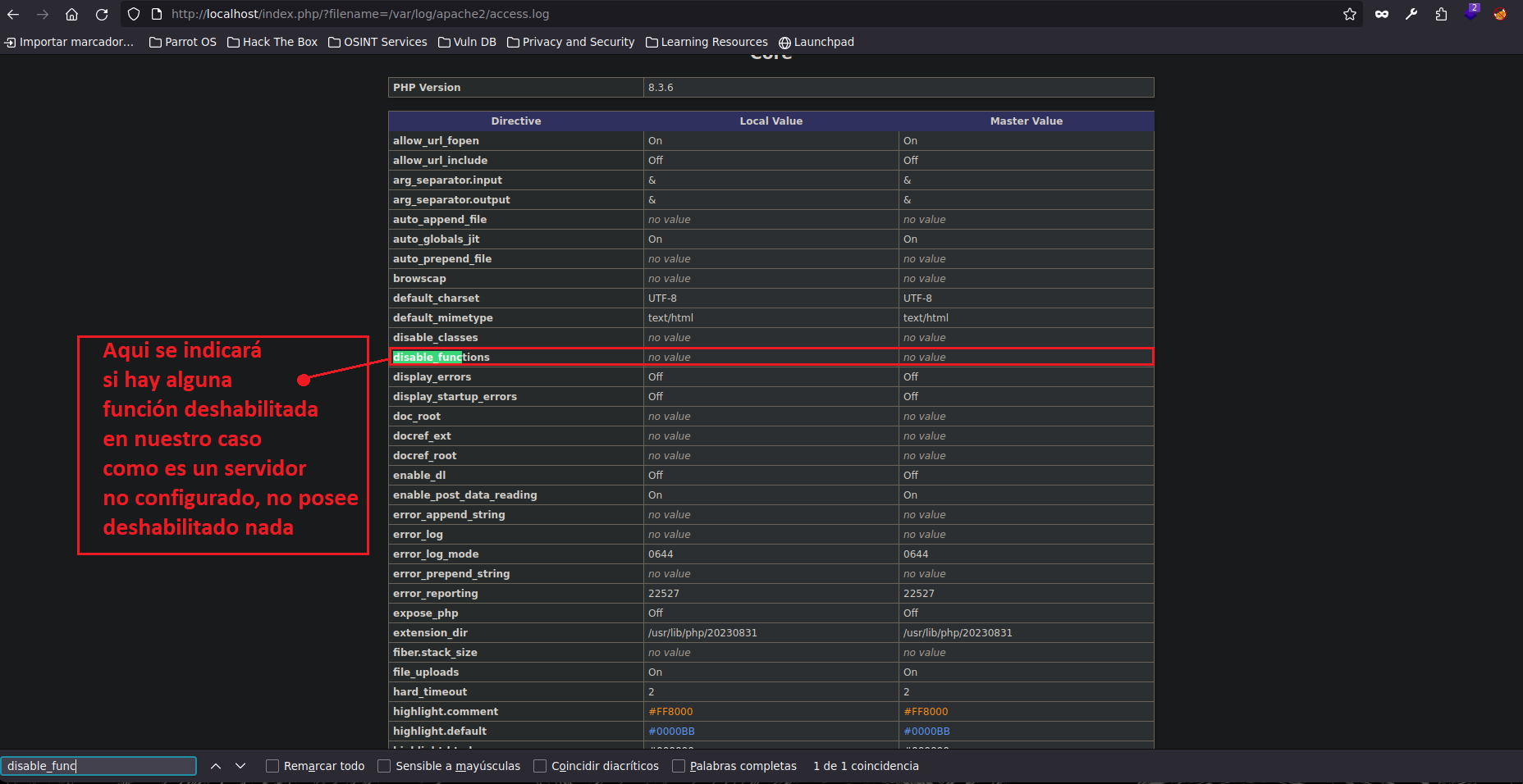1523x784 pixels.
Task: Open the Launchpad bookmark link
Action: click(x=816, y=42)
